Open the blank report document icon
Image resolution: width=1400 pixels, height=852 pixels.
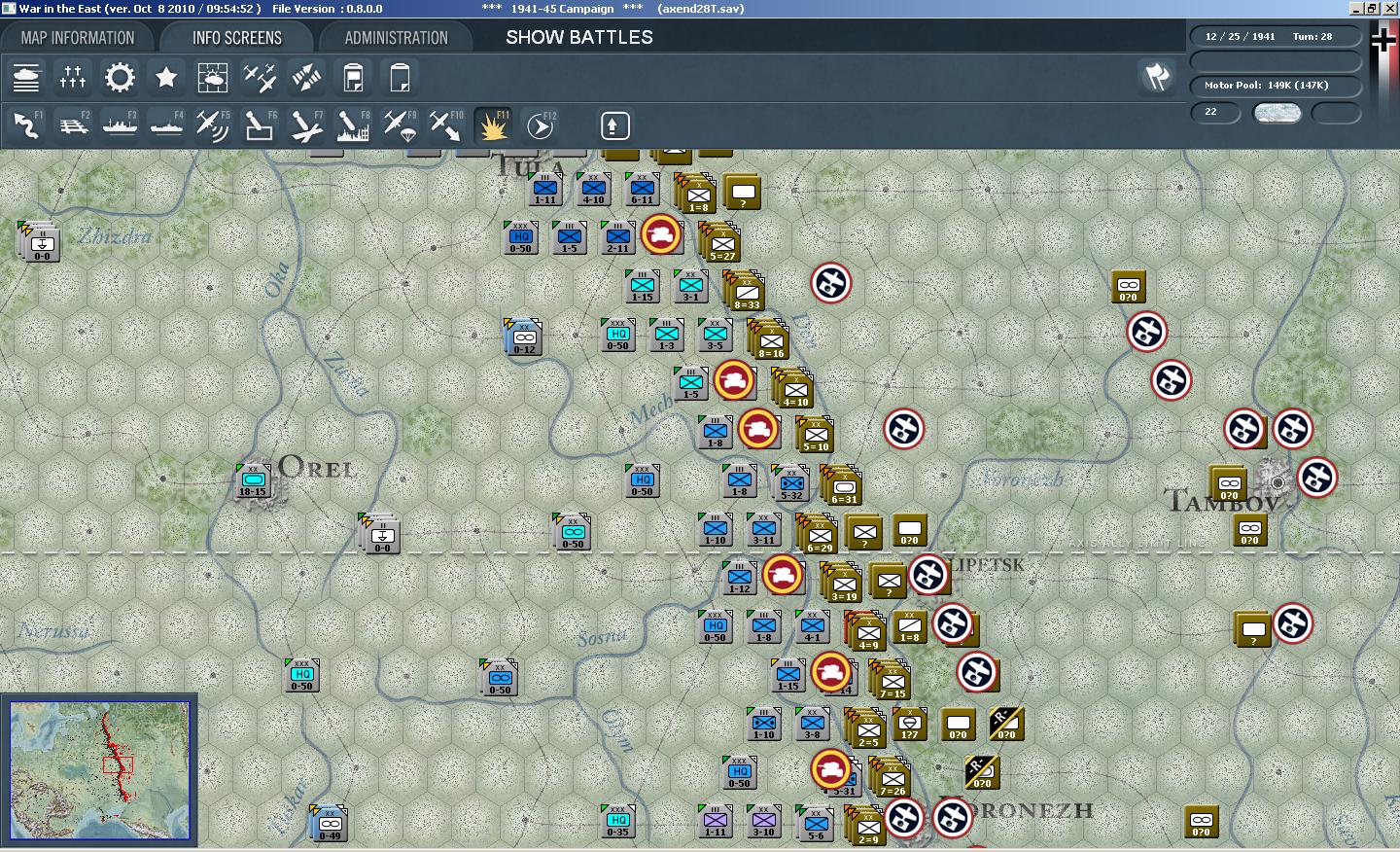pos(400,77)
